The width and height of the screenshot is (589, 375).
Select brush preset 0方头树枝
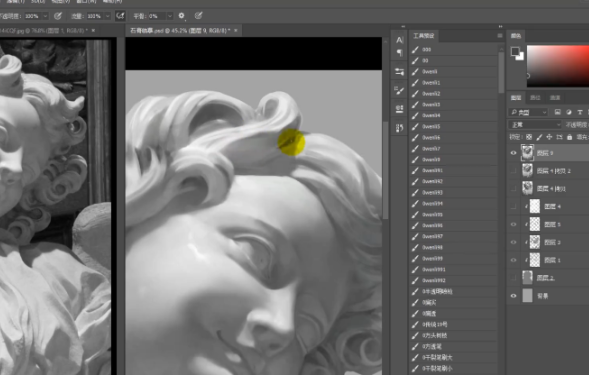[x=454, y=336]
